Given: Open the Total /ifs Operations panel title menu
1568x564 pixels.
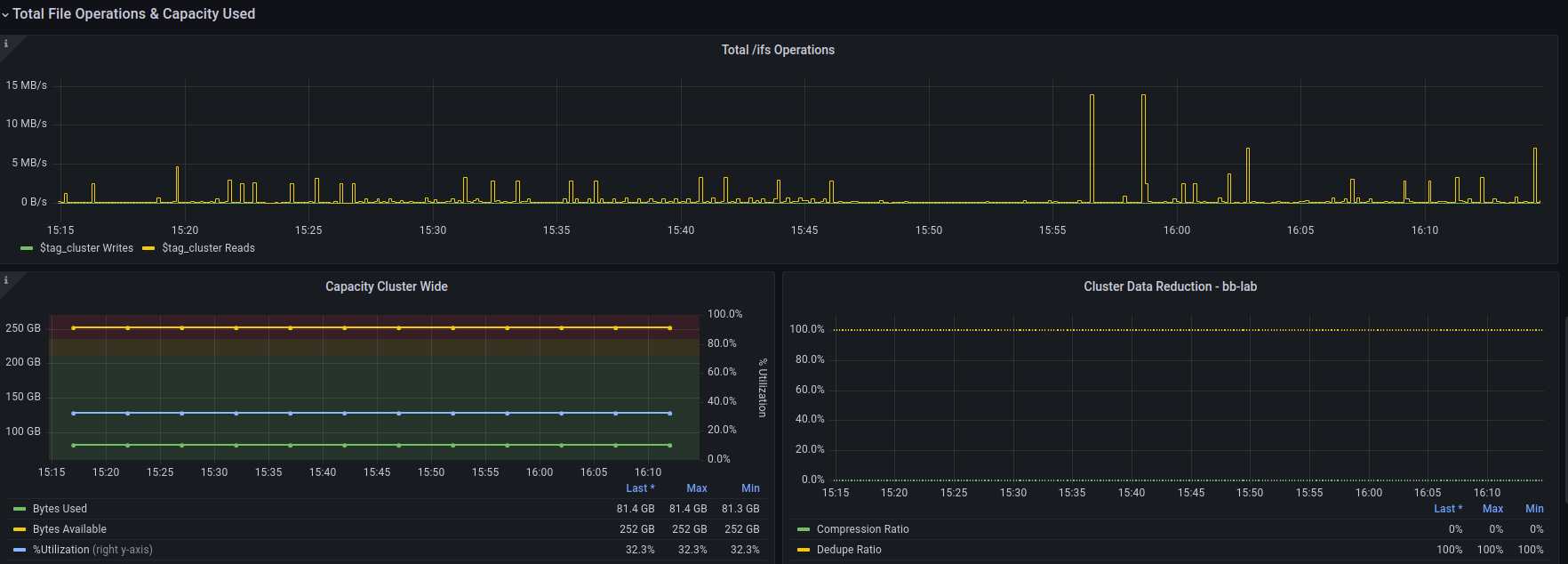Looking at the screenshot, I should pos(778,50).
